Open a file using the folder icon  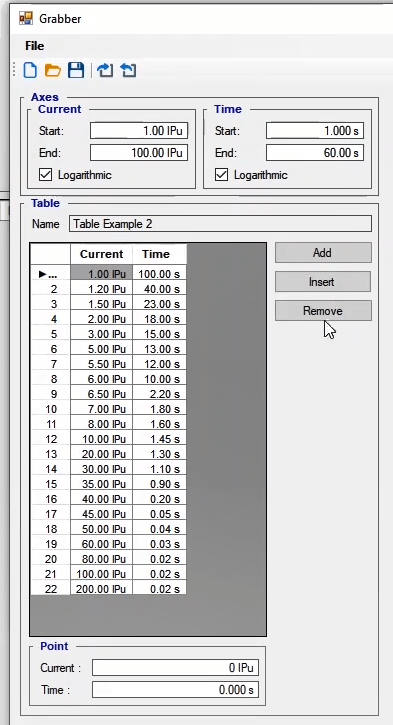tap(53, 70)
